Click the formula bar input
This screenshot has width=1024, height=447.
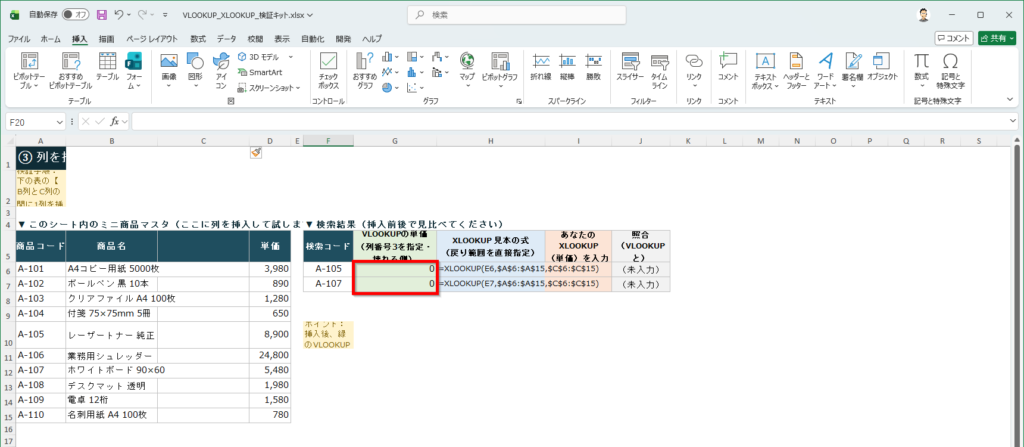click(568, 122)
